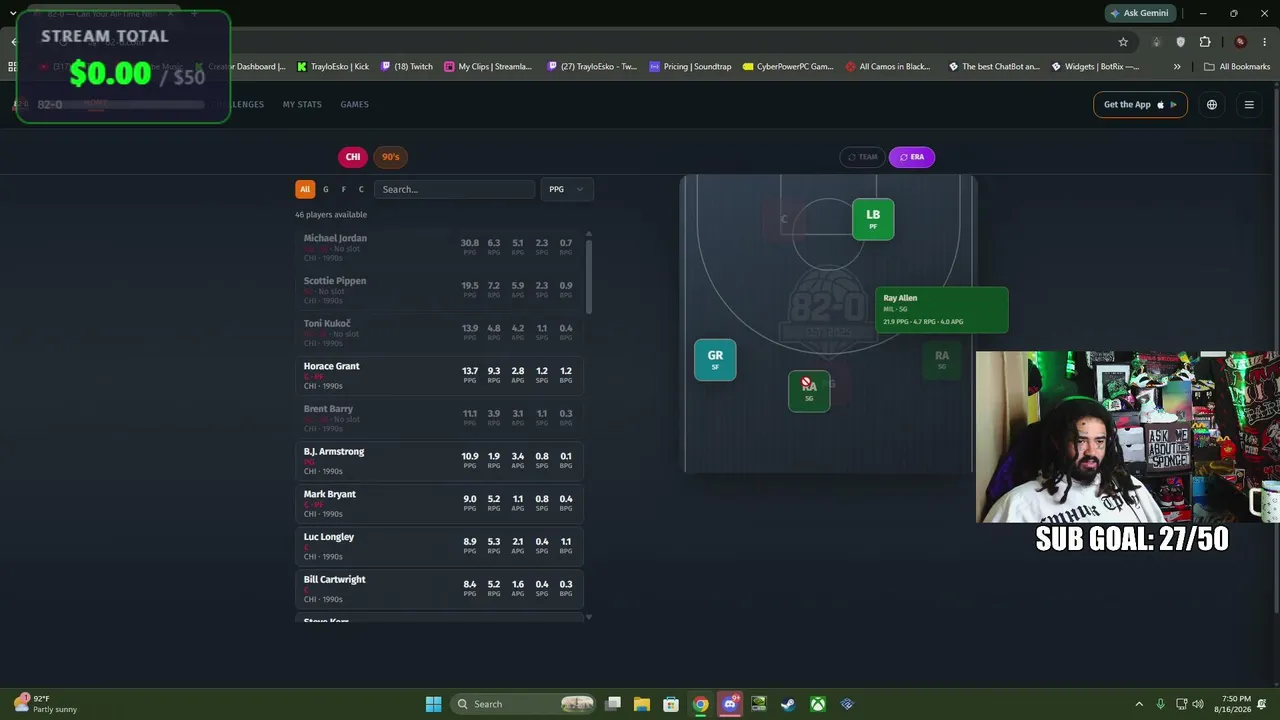This screenshot has height=720, width=1280.
Task: Open the Xbox app in the taskbar
Action: (818, 704)
